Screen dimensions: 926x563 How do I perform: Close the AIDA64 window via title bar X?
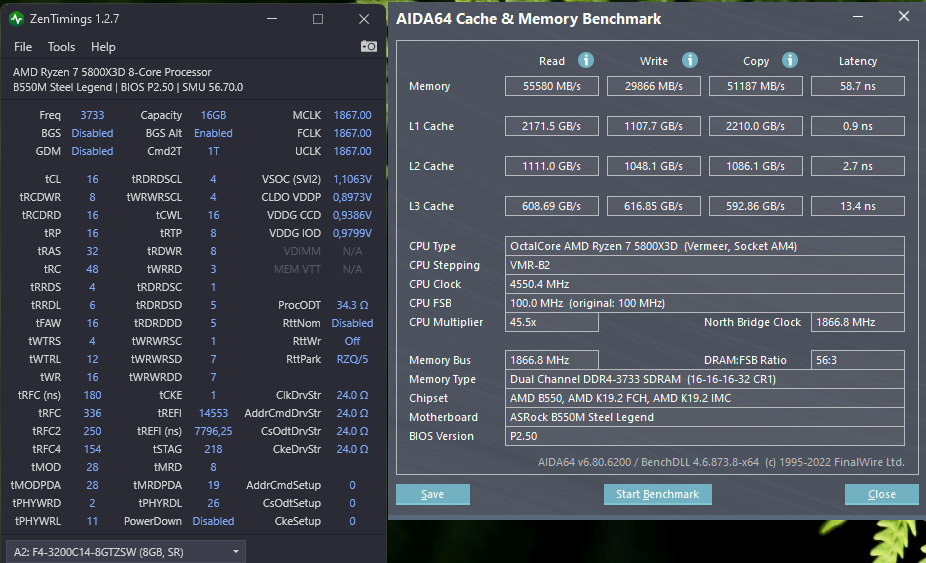[904, 17]
